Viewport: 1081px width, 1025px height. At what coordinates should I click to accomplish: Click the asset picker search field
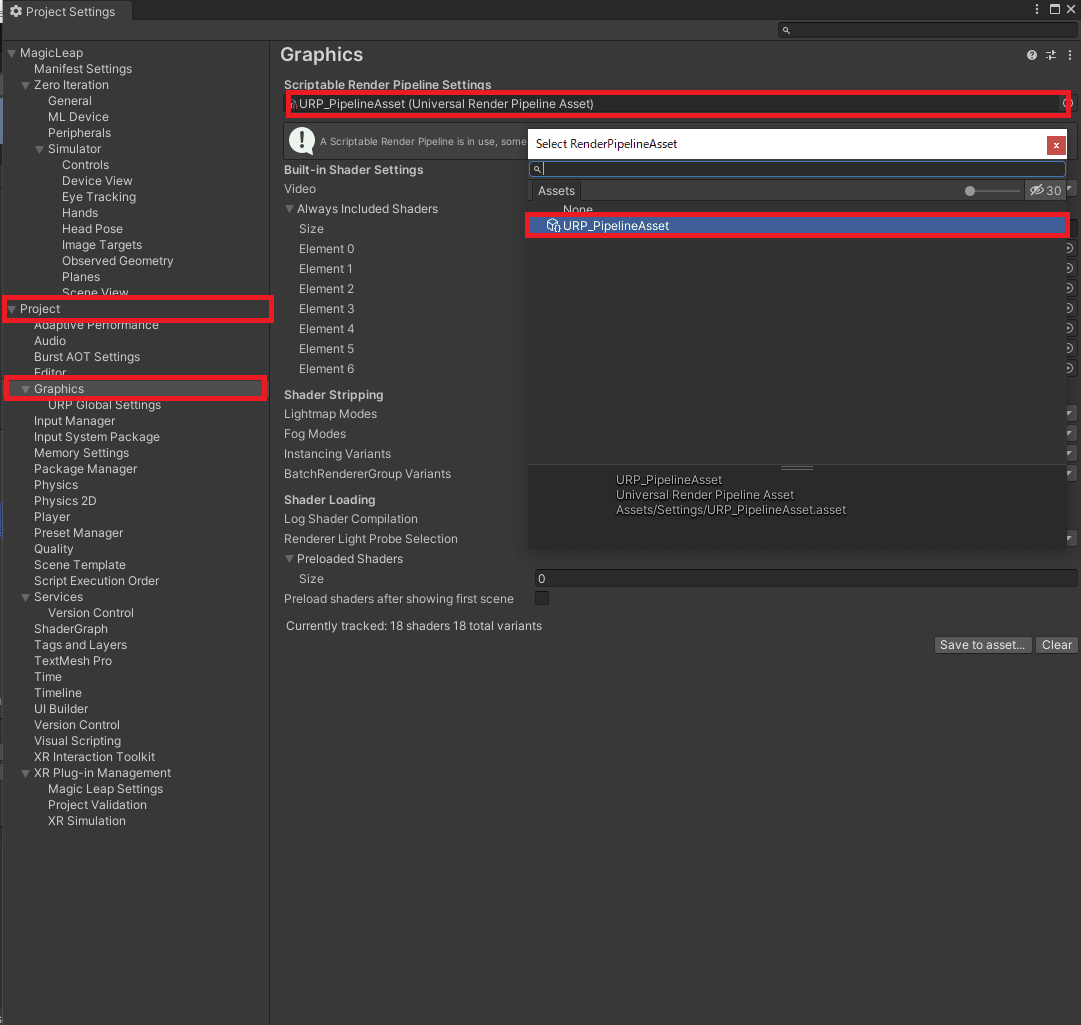tap(797, 169)
